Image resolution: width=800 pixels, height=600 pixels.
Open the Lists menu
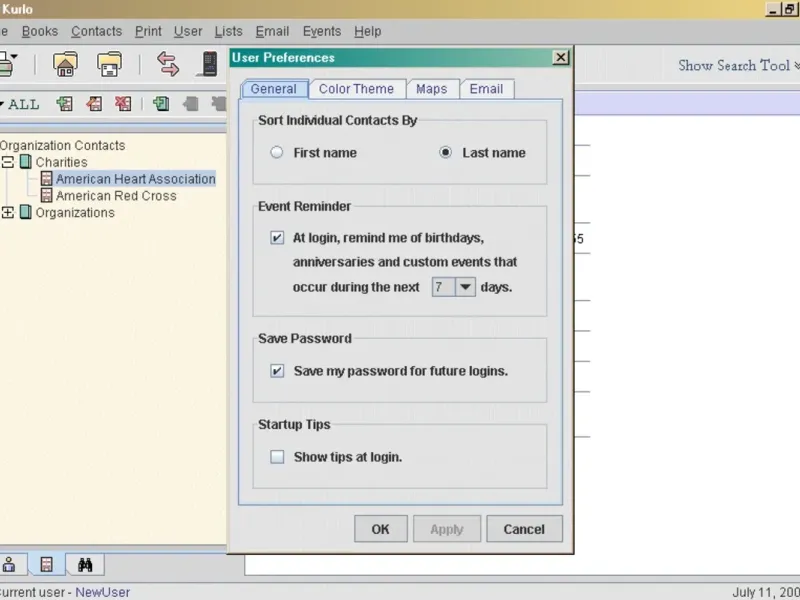coord(229,32)
